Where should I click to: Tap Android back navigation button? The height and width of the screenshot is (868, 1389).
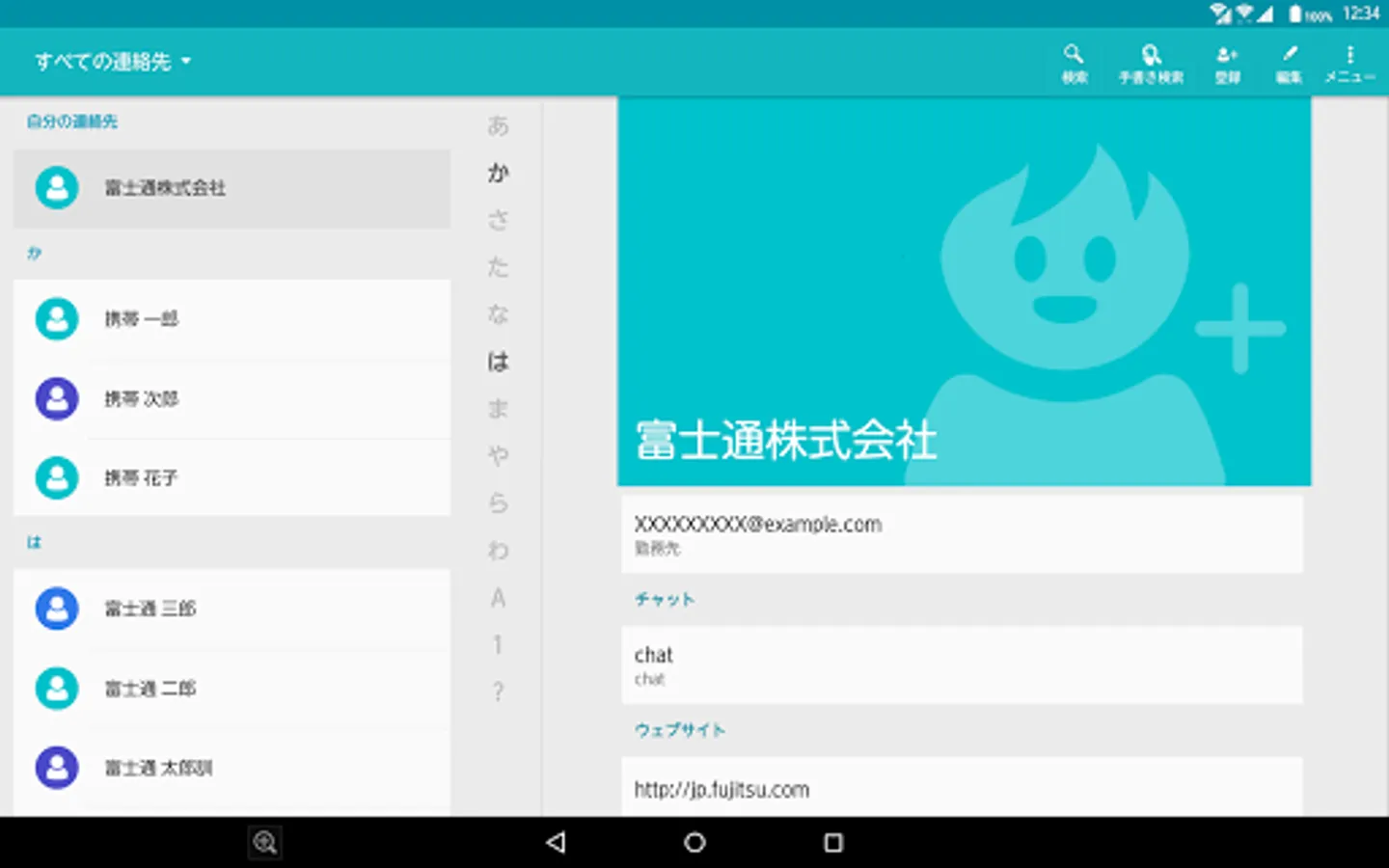click(x=556, y=842)
